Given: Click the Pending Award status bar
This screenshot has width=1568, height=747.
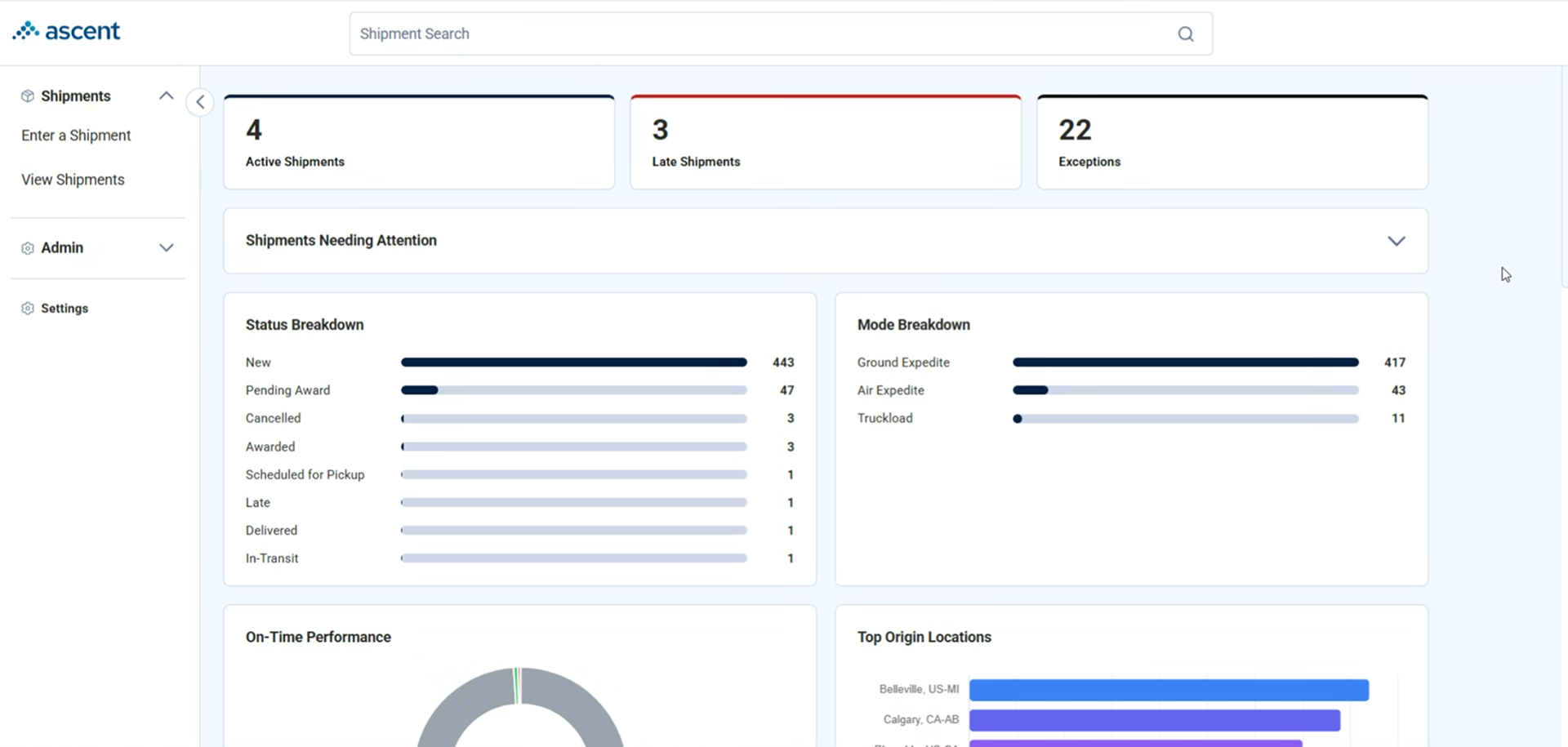Looking at the screenshot, I should (x=574, y=390).
